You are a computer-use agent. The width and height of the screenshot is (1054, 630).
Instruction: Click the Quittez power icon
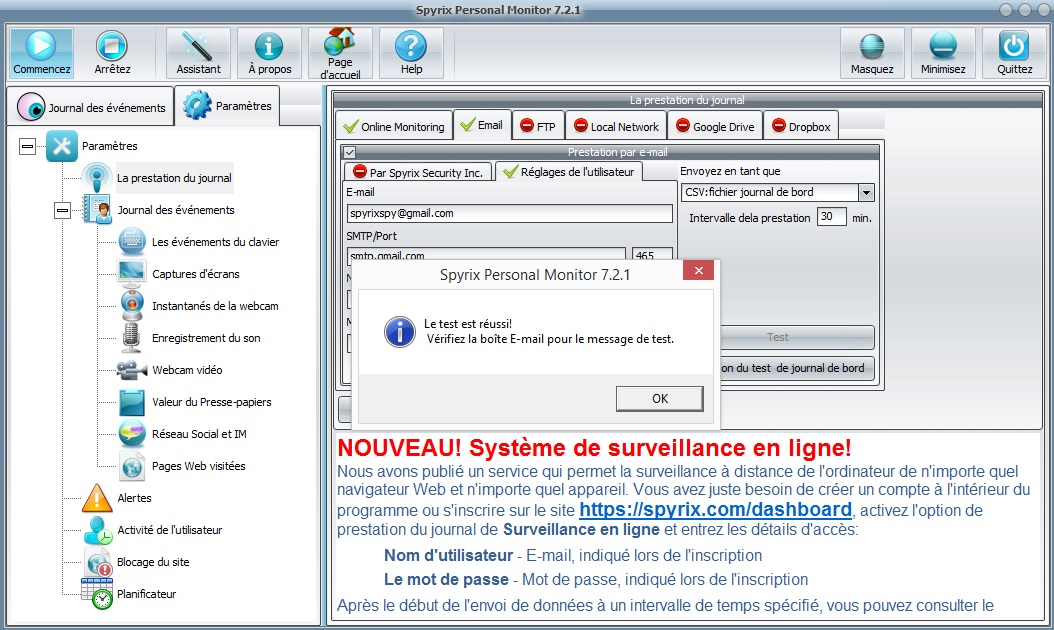(1014, 46)
